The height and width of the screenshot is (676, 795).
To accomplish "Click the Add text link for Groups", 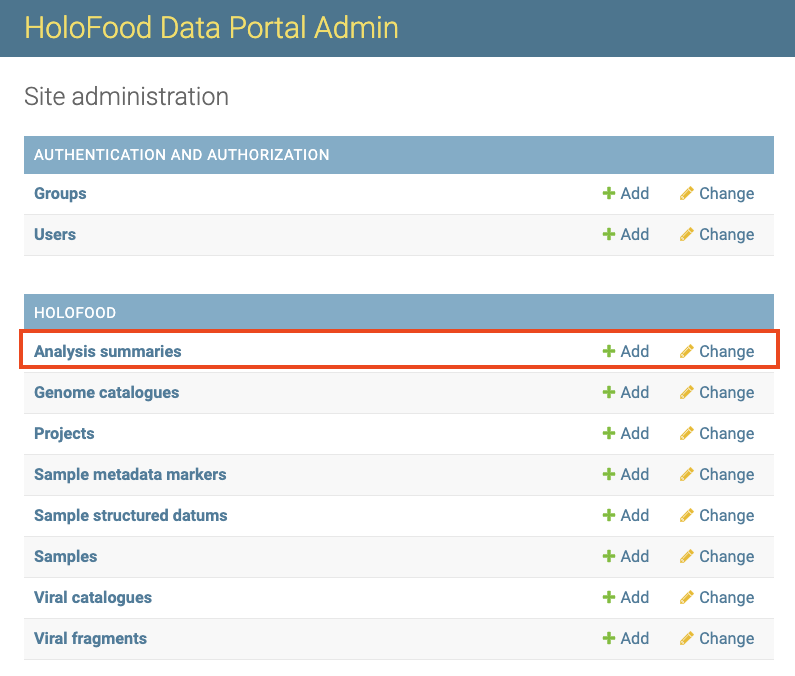I will tap(635, 193).
